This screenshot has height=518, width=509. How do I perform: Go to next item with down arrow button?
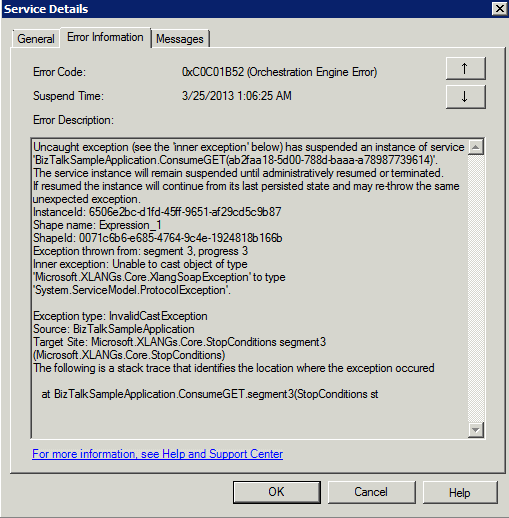[465, 97]
